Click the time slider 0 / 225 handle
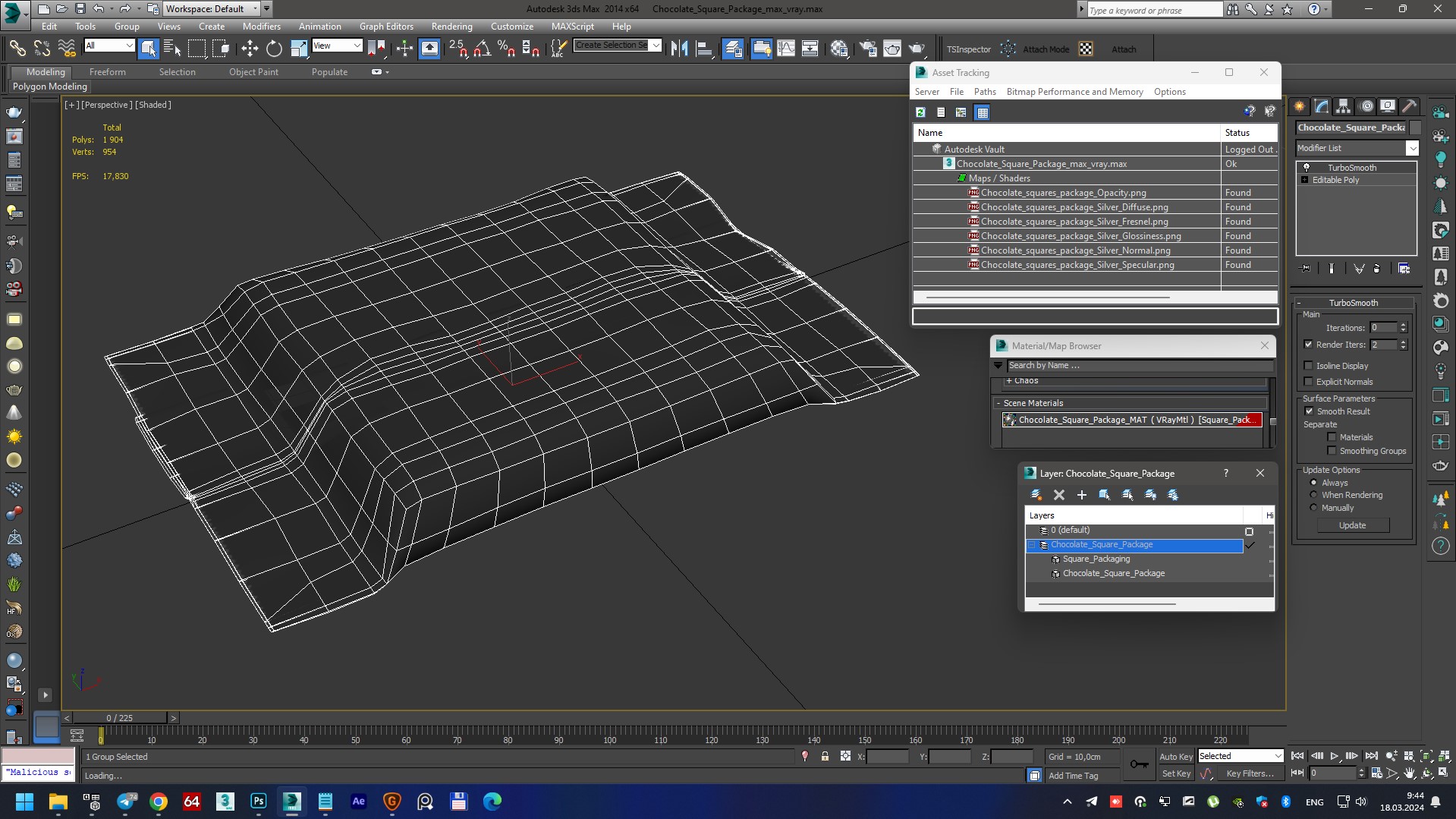This screenshot has height=819, width=1456. point(120,717)
